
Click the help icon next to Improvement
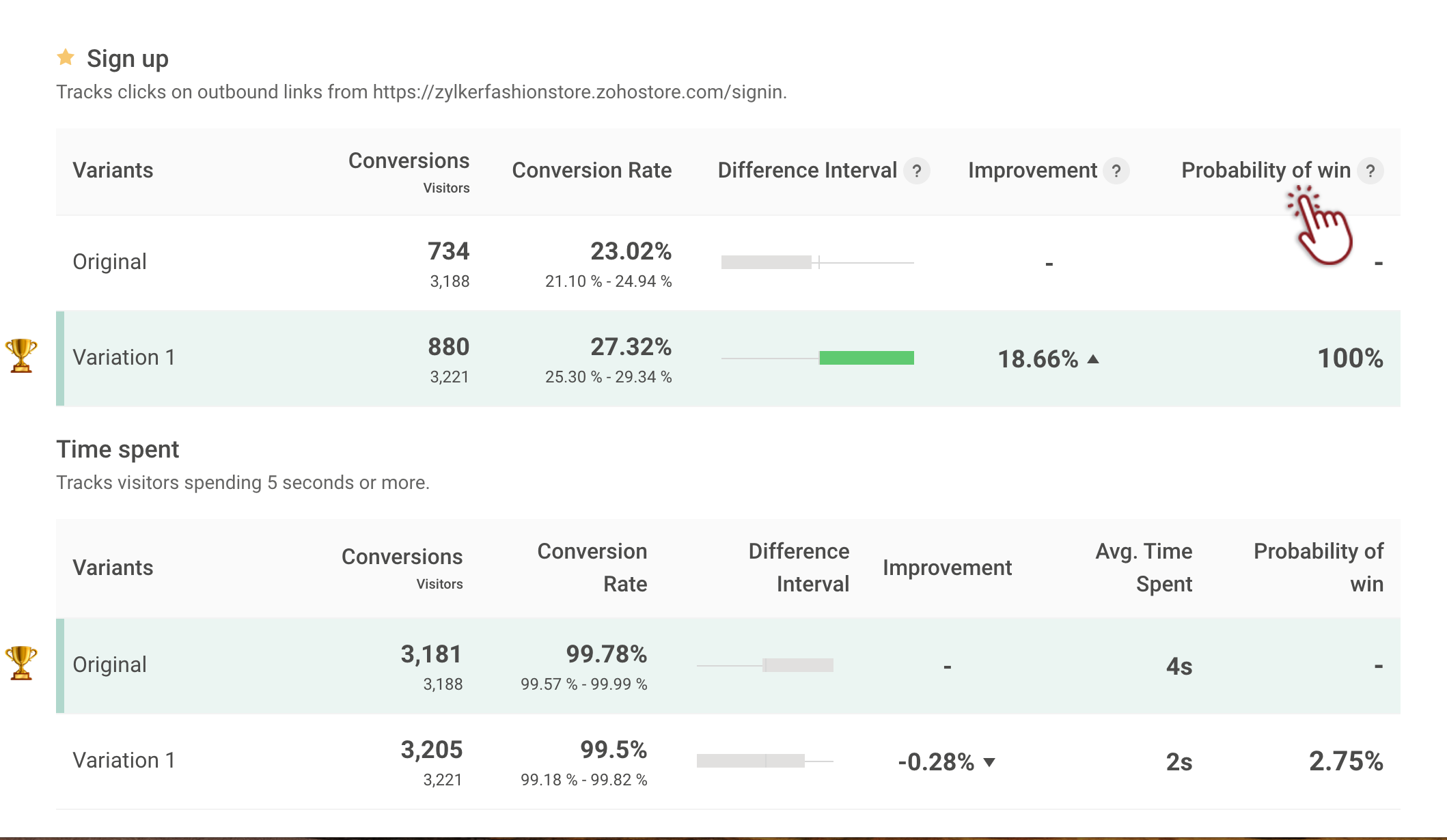point(1116,171)
